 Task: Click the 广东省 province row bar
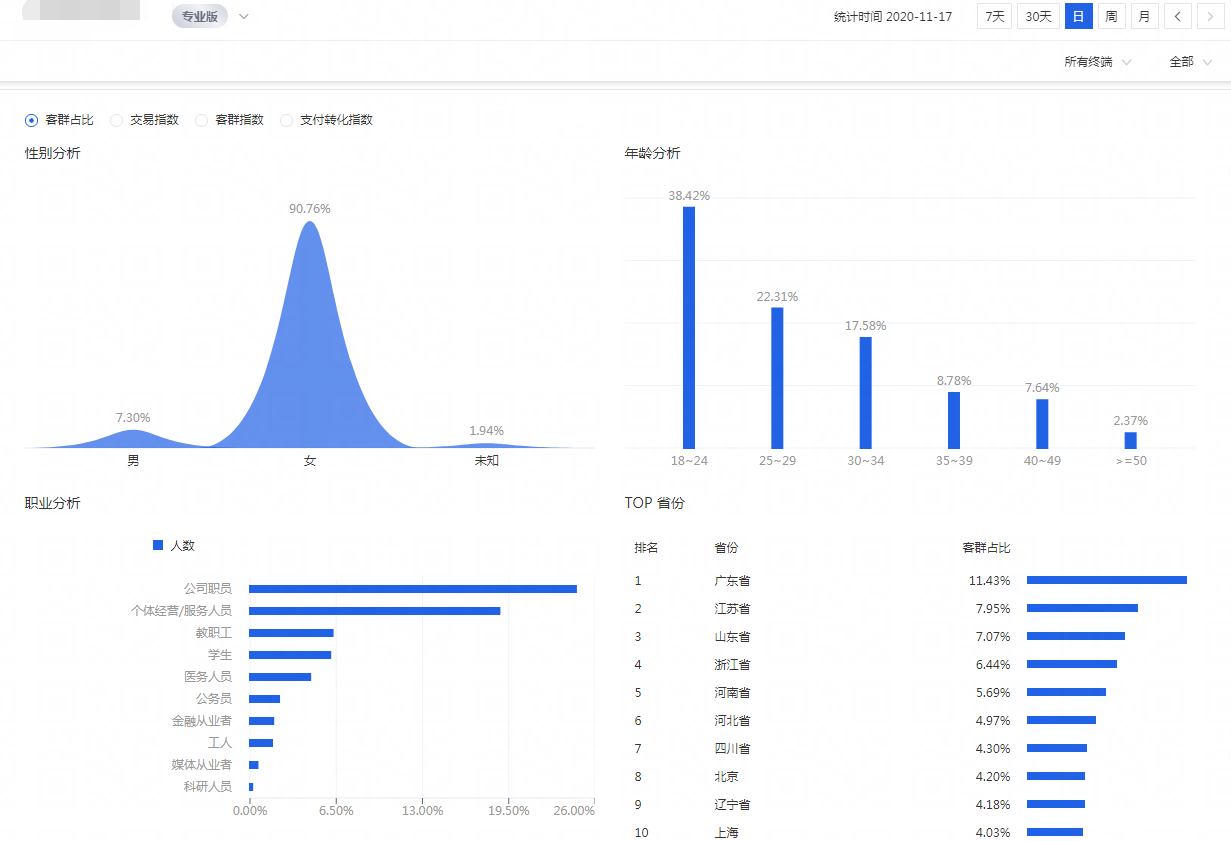point(1106,580)
